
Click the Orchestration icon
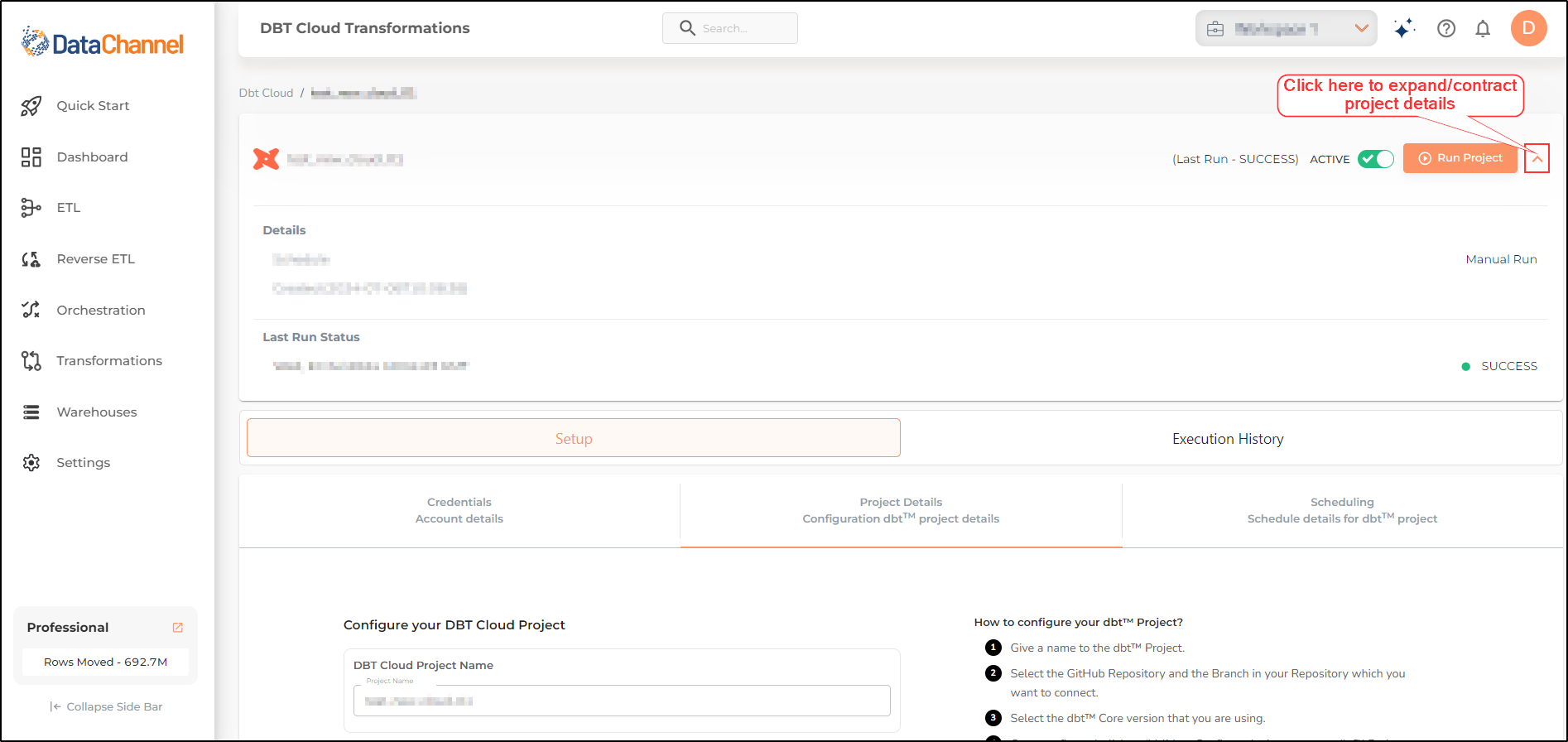[x=31, y=310]
